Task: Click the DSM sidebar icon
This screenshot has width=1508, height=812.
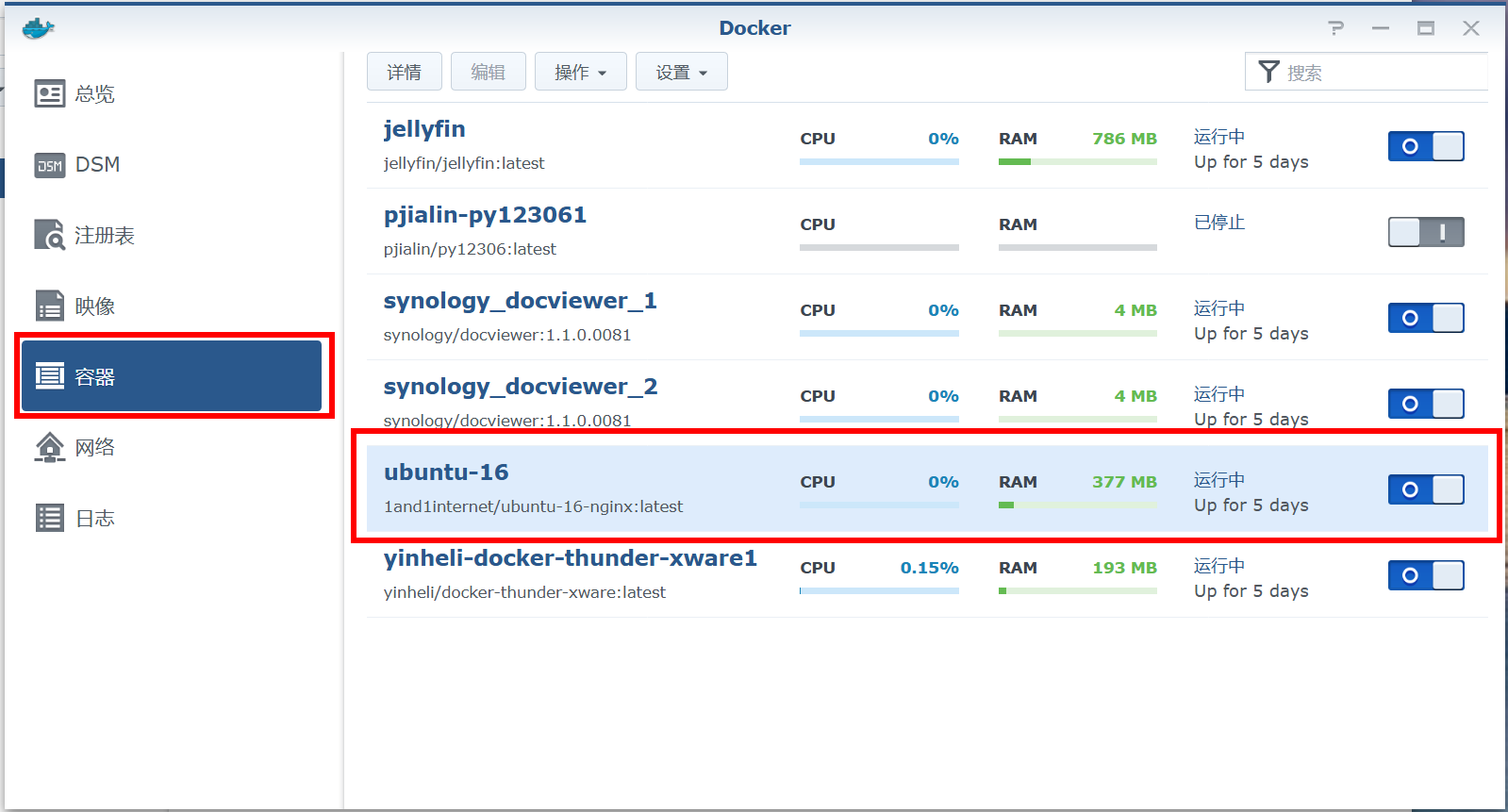Action: 50,165
